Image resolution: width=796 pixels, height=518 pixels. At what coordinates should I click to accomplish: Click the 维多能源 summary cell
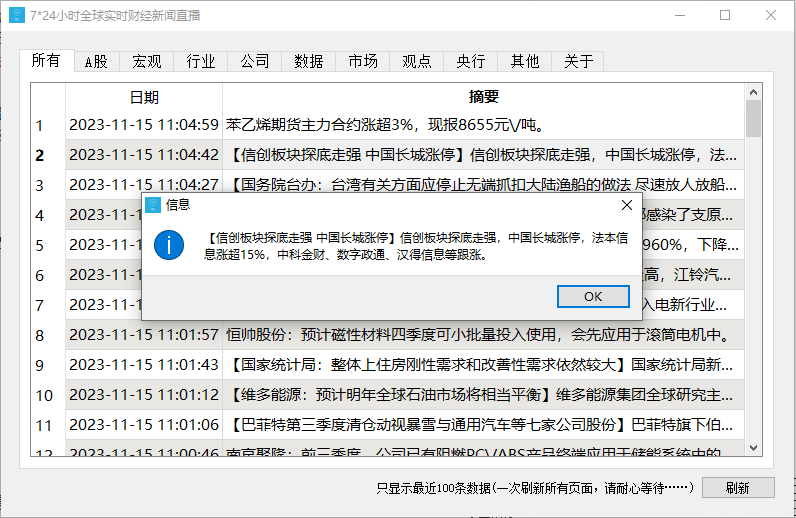coord(483,395)
